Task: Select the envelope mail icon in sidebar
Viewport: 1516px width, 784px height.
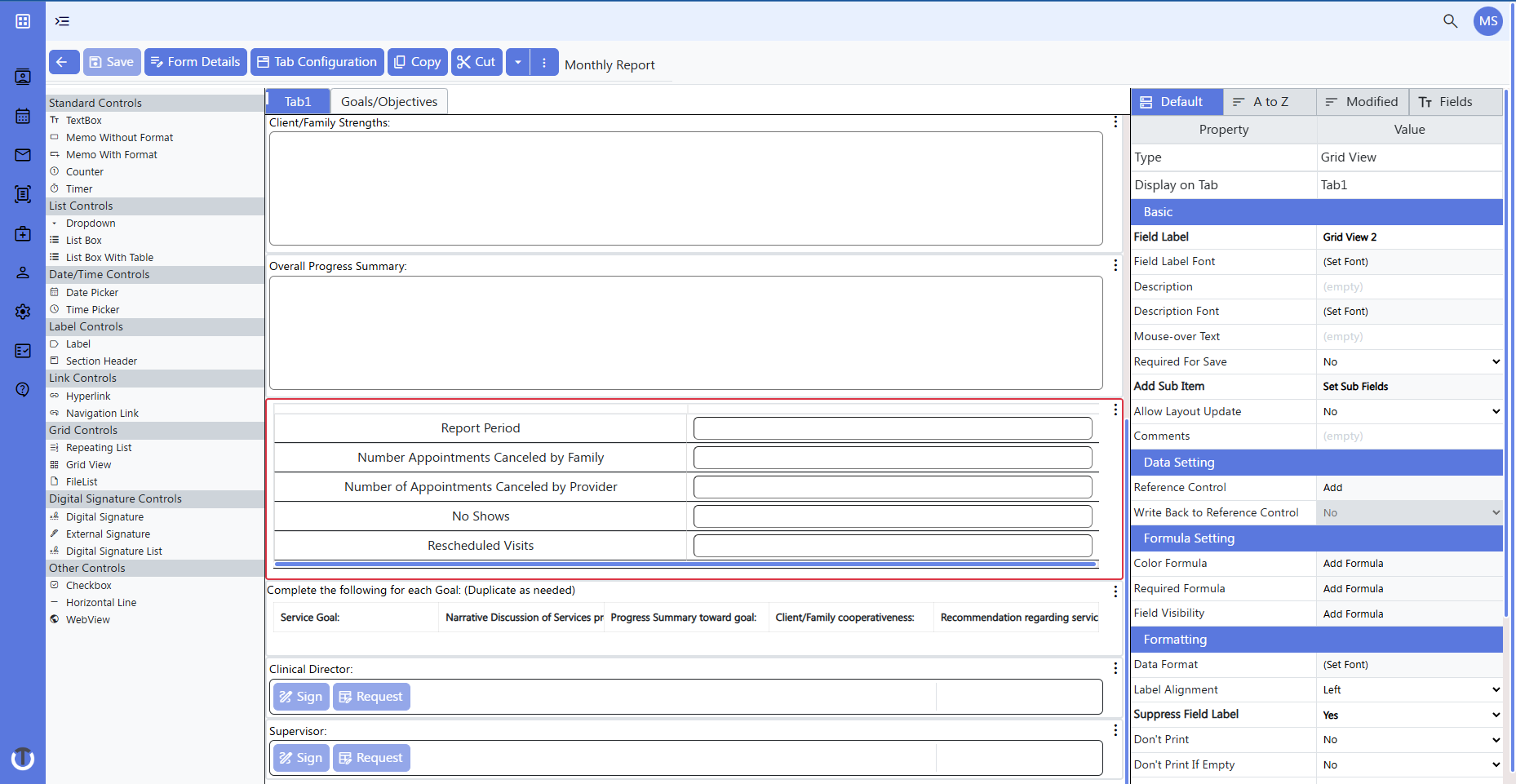Action: pyautogui.click(x=22, y=155)
